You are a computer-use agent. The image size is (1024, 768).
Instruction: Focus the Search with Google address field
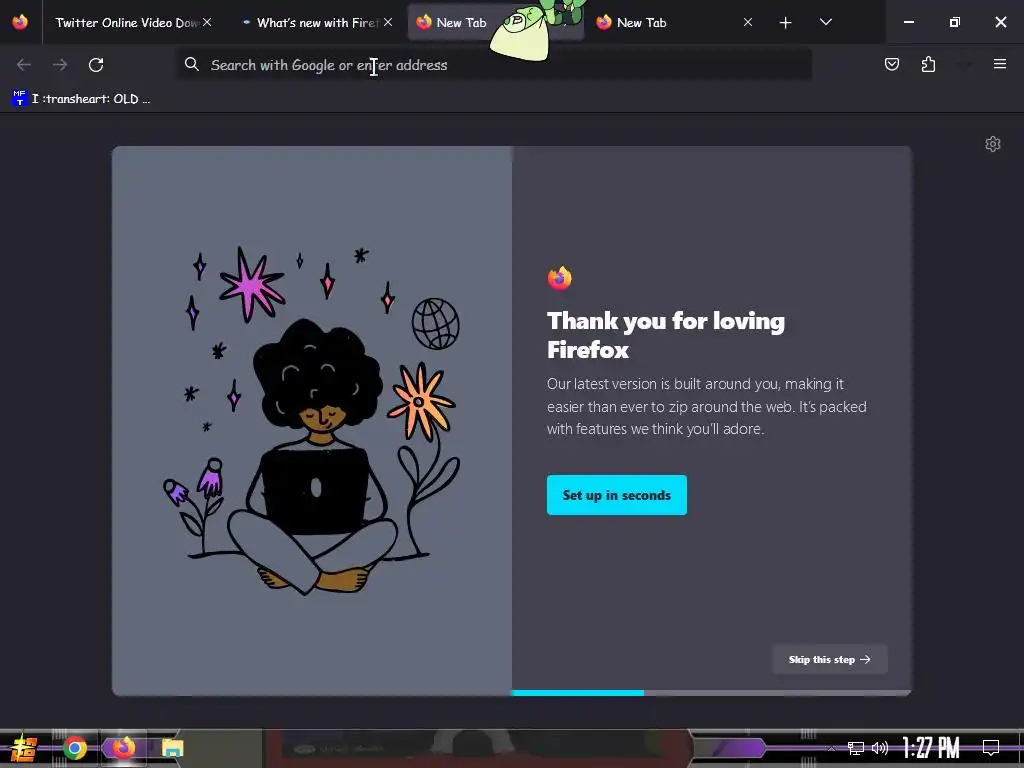[494, 65]
